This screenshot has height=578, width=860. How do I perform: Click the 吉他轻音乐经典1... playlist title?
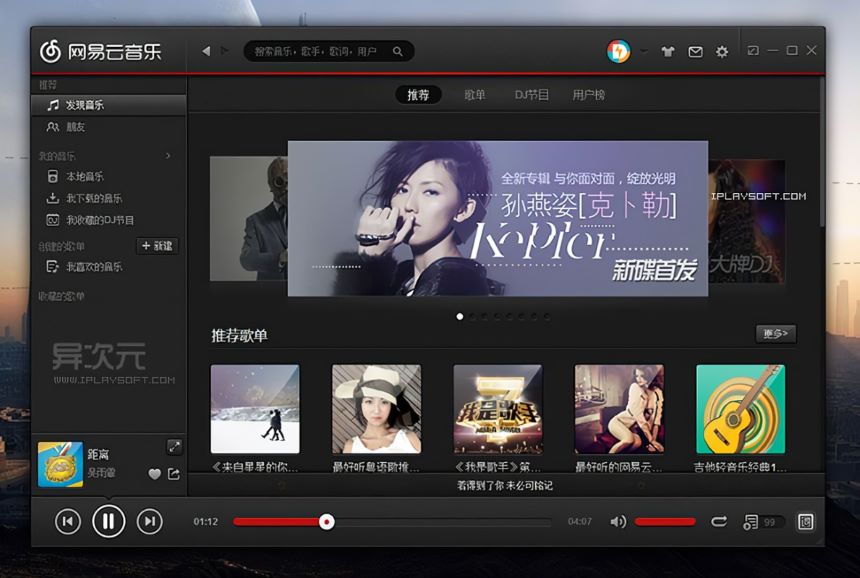coord(740,467)
